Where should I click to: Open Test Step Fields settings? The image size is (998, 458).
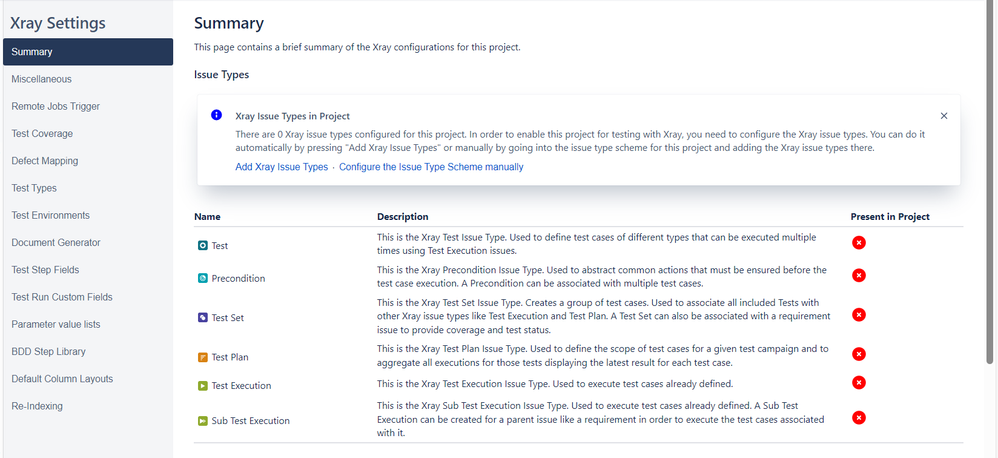coord(88,270)
